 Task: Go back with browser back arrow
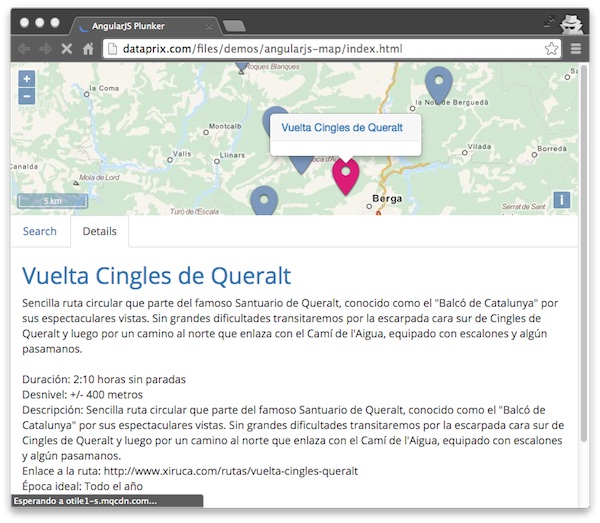24,49
